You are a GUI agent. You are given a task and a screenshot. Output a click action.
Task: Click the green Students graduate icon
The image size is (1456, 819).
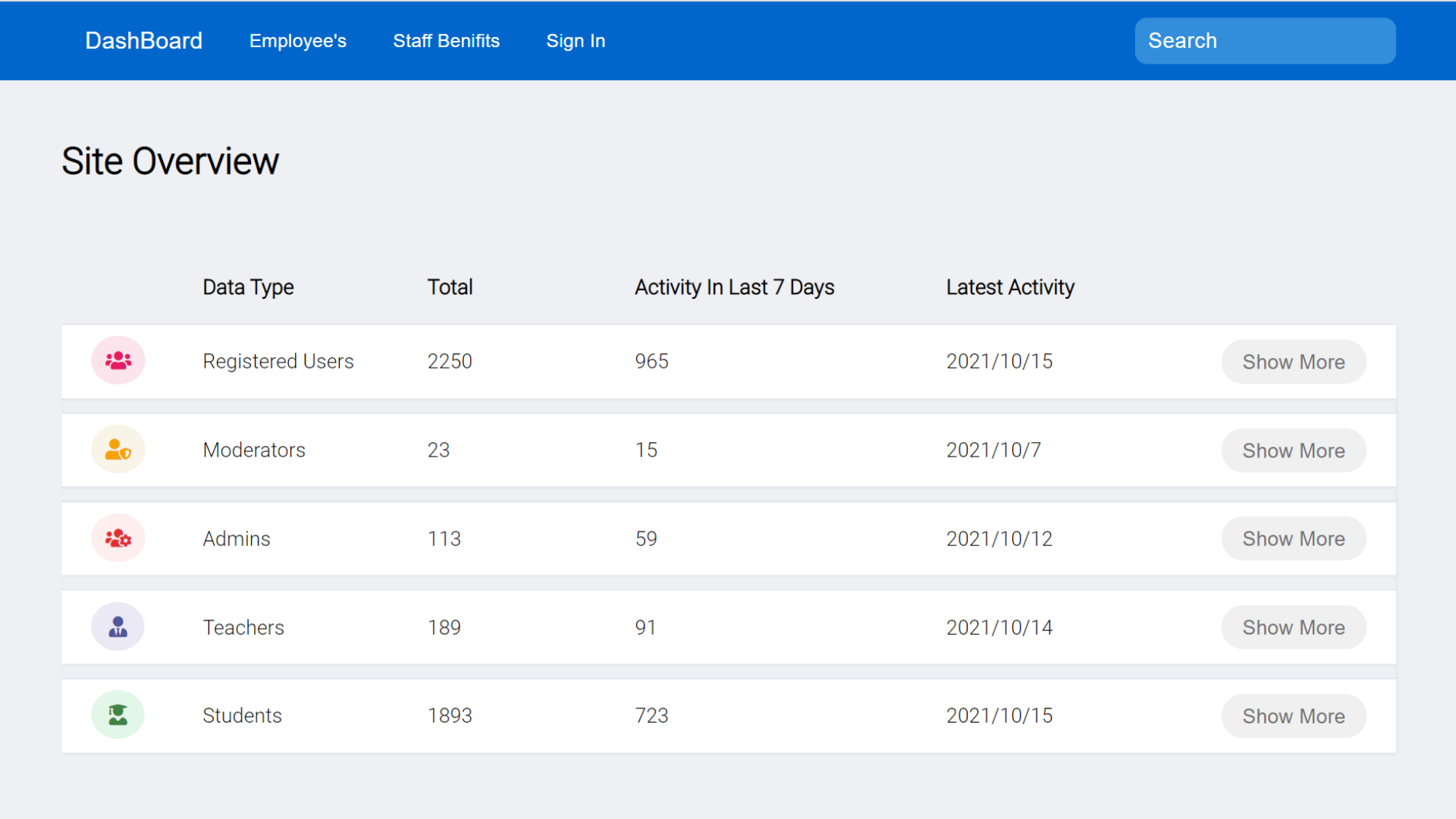coord(118,715)
